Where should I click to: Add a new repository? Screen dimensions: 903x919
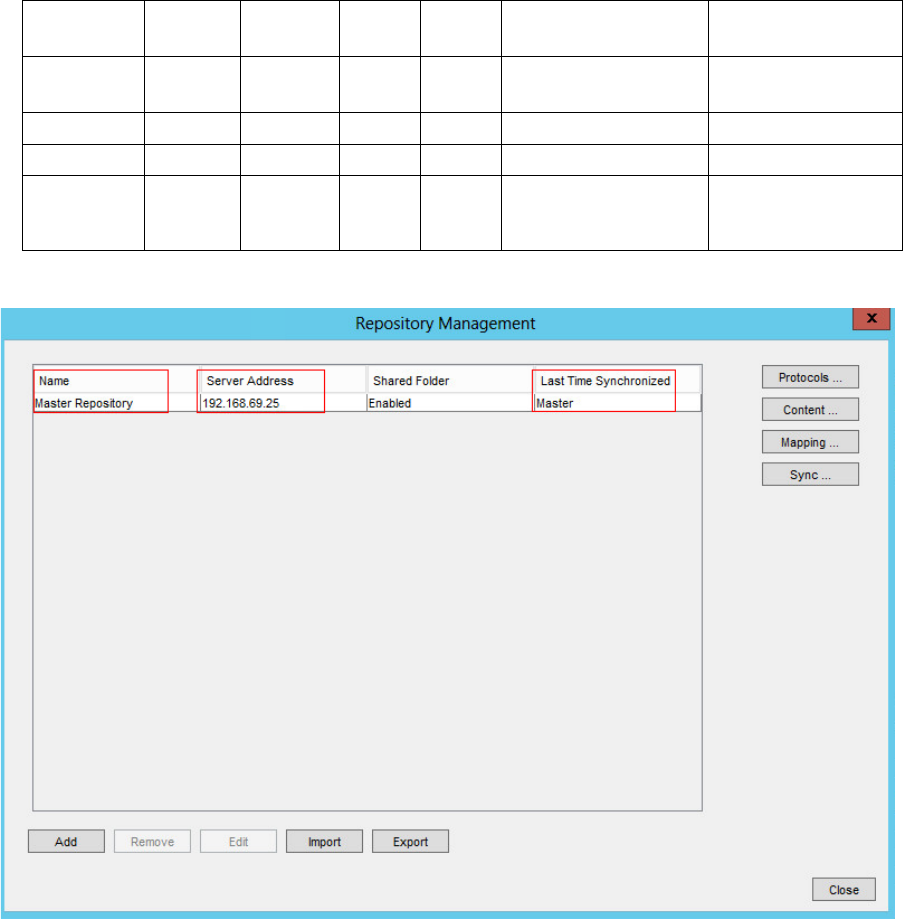tap(66, 841)
